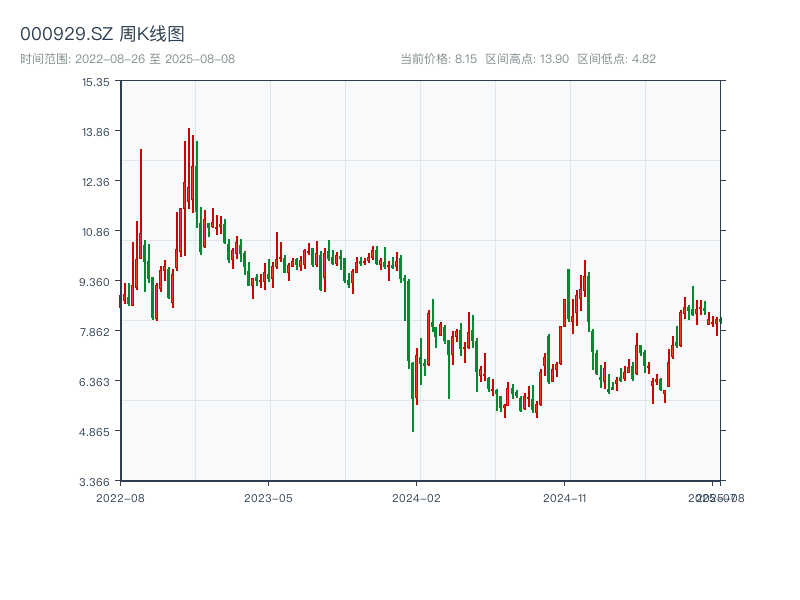
Task: Click the 当前价格 8.15 label
Action: point(438,59)
